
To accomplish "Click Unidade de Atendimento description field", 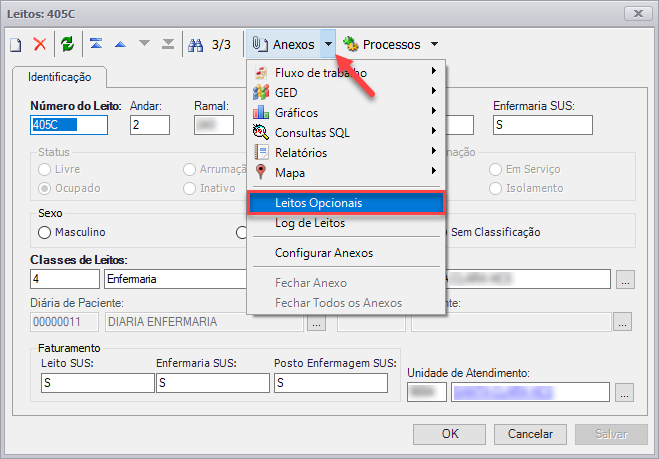I will 530,392.
